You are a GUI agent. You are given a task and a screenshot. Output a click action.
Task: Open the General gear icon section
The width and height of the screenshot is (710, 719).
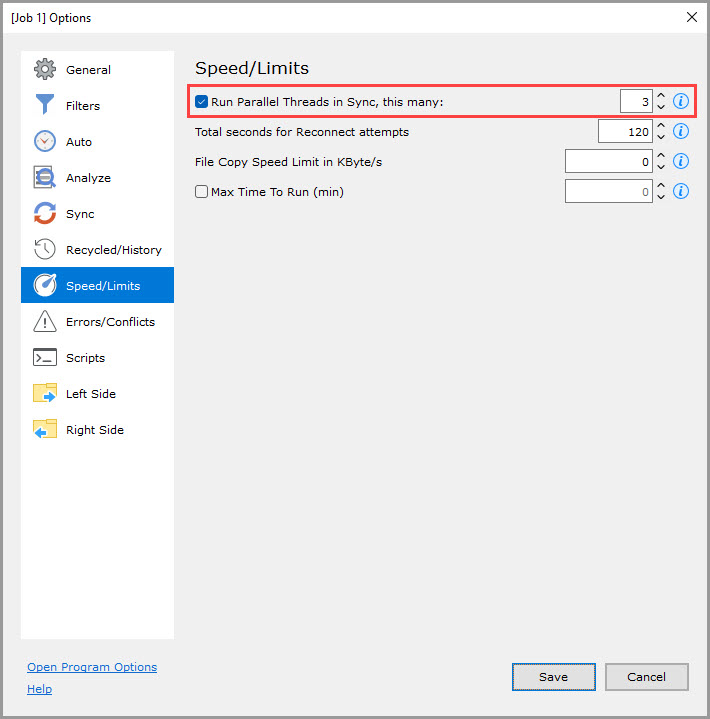(45, 70)
